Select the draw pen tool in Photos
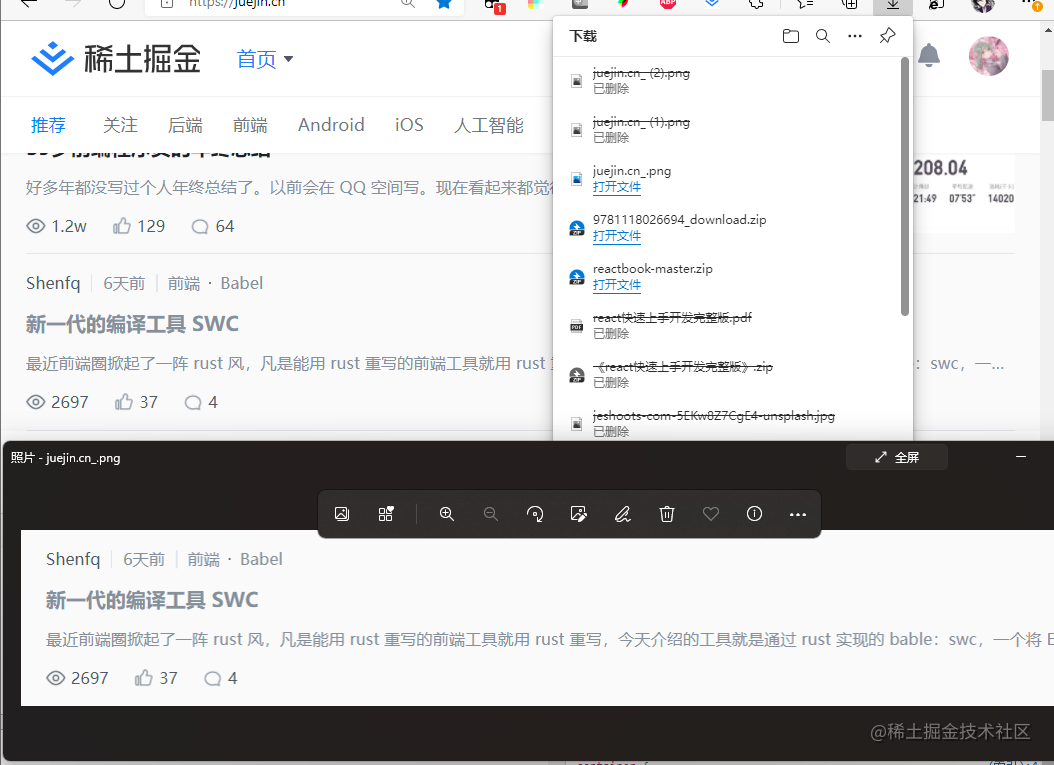The height and width of the screenshot is (765, 1054). 622,514
